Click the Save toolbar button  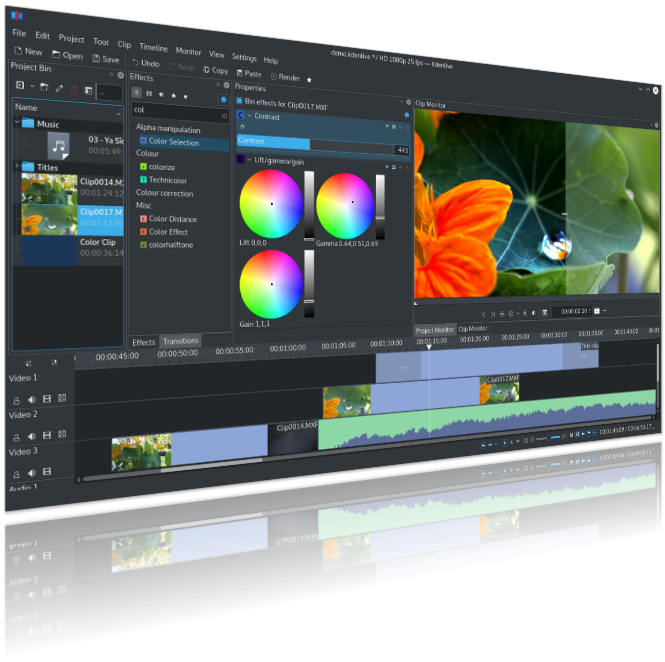point(106,59)
